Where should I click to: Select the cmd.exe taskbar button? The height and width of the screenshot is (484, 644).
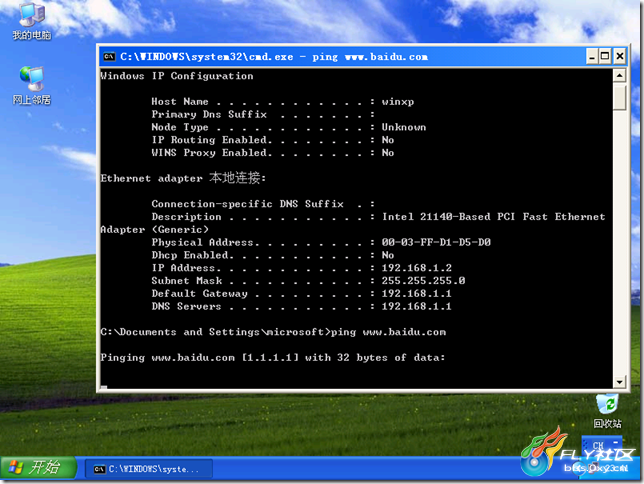[149, 469]
